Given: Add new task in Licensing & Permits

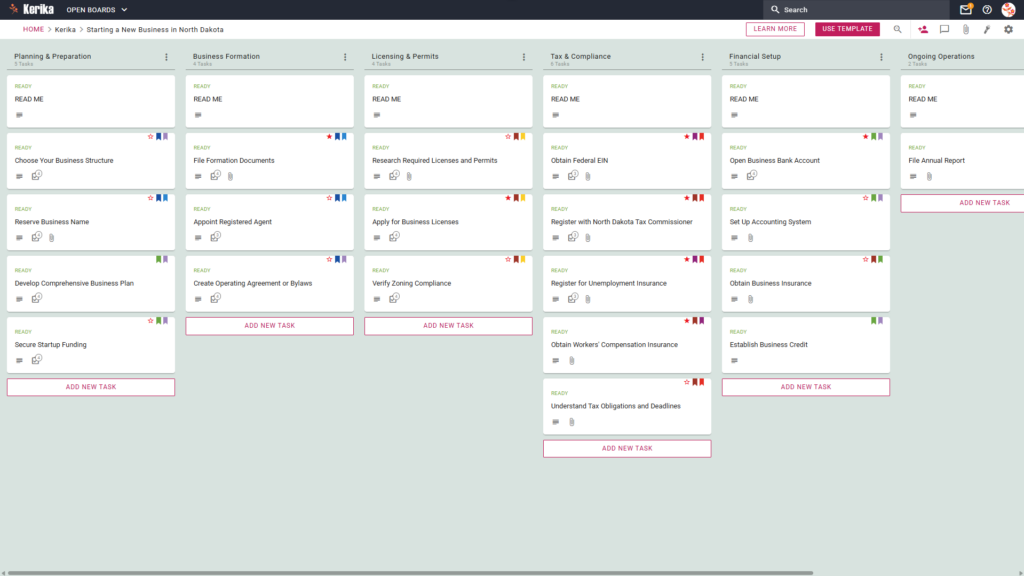Looking at the screenshot, I should pos(449,326).
